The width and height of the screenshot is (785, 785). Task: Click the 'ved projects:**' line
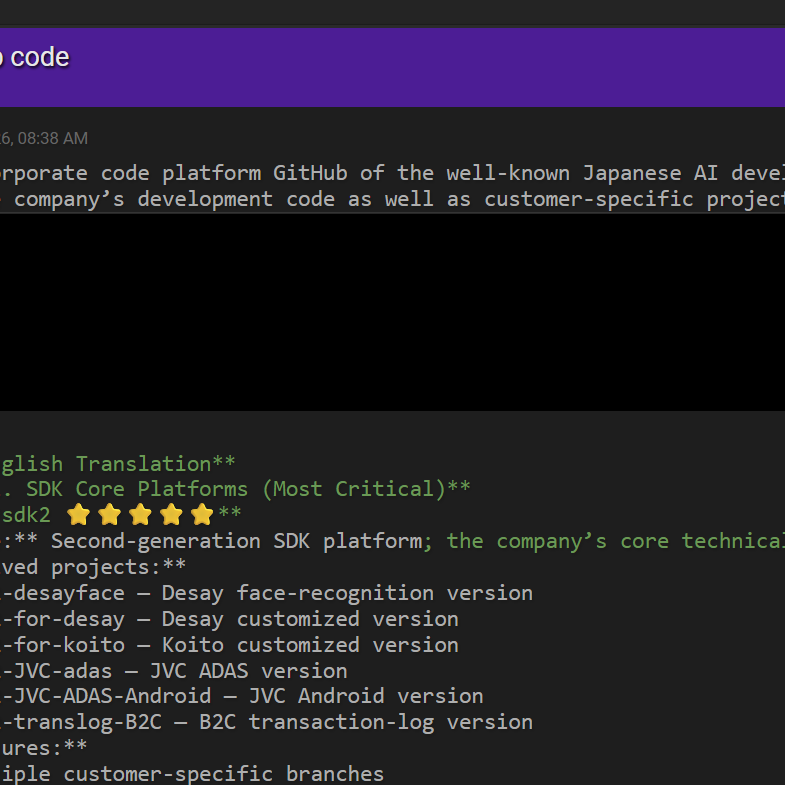(93, 567)
